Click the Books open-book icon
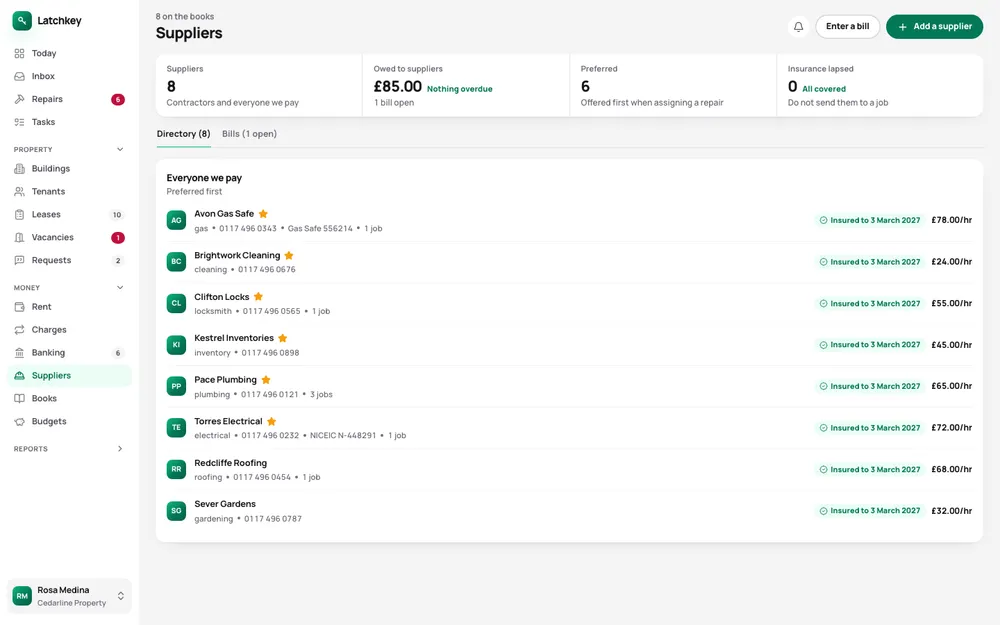This screenshot has height=625, width=1000. coord(20,399)
